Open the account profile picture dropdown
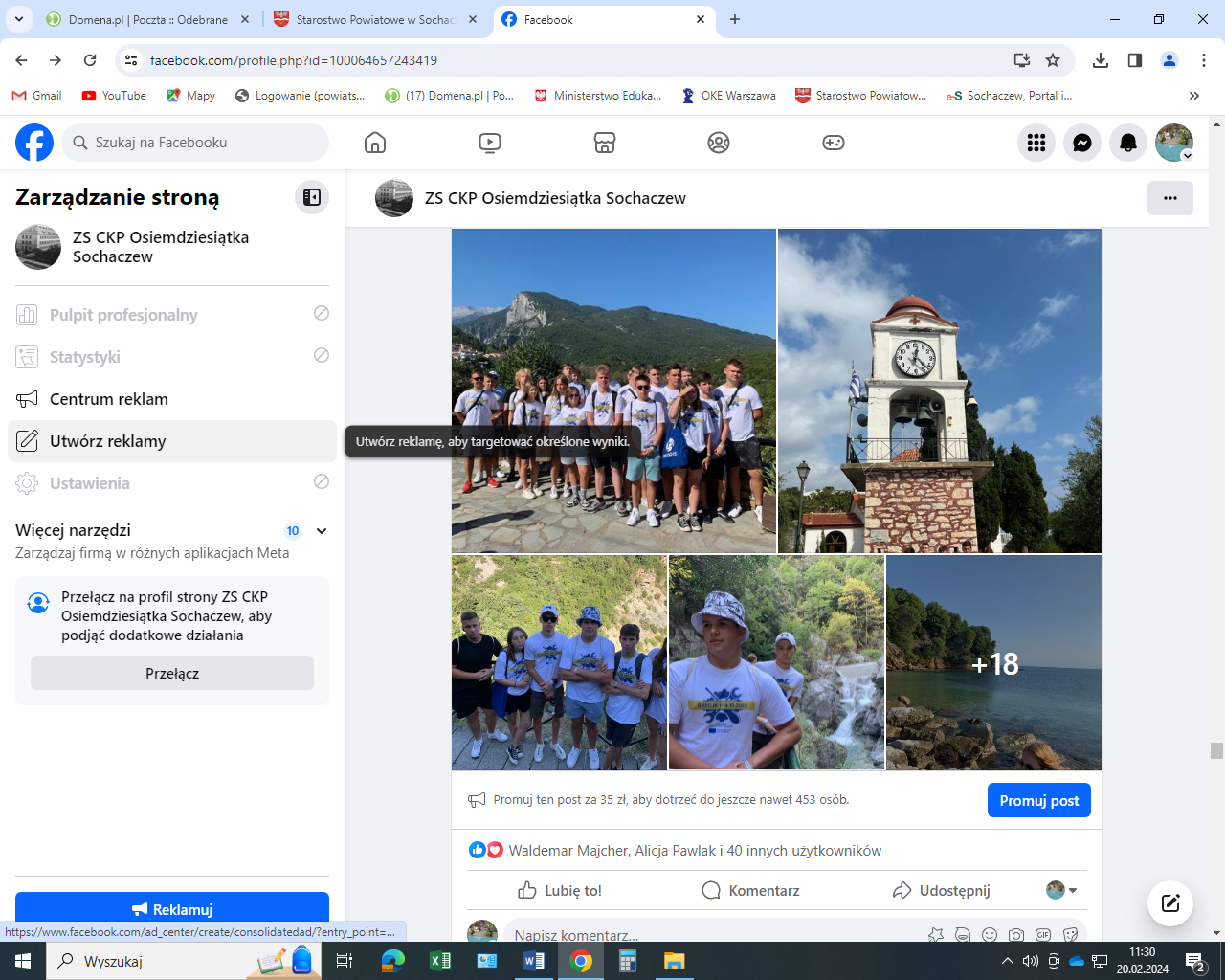 click(1174, 143)
